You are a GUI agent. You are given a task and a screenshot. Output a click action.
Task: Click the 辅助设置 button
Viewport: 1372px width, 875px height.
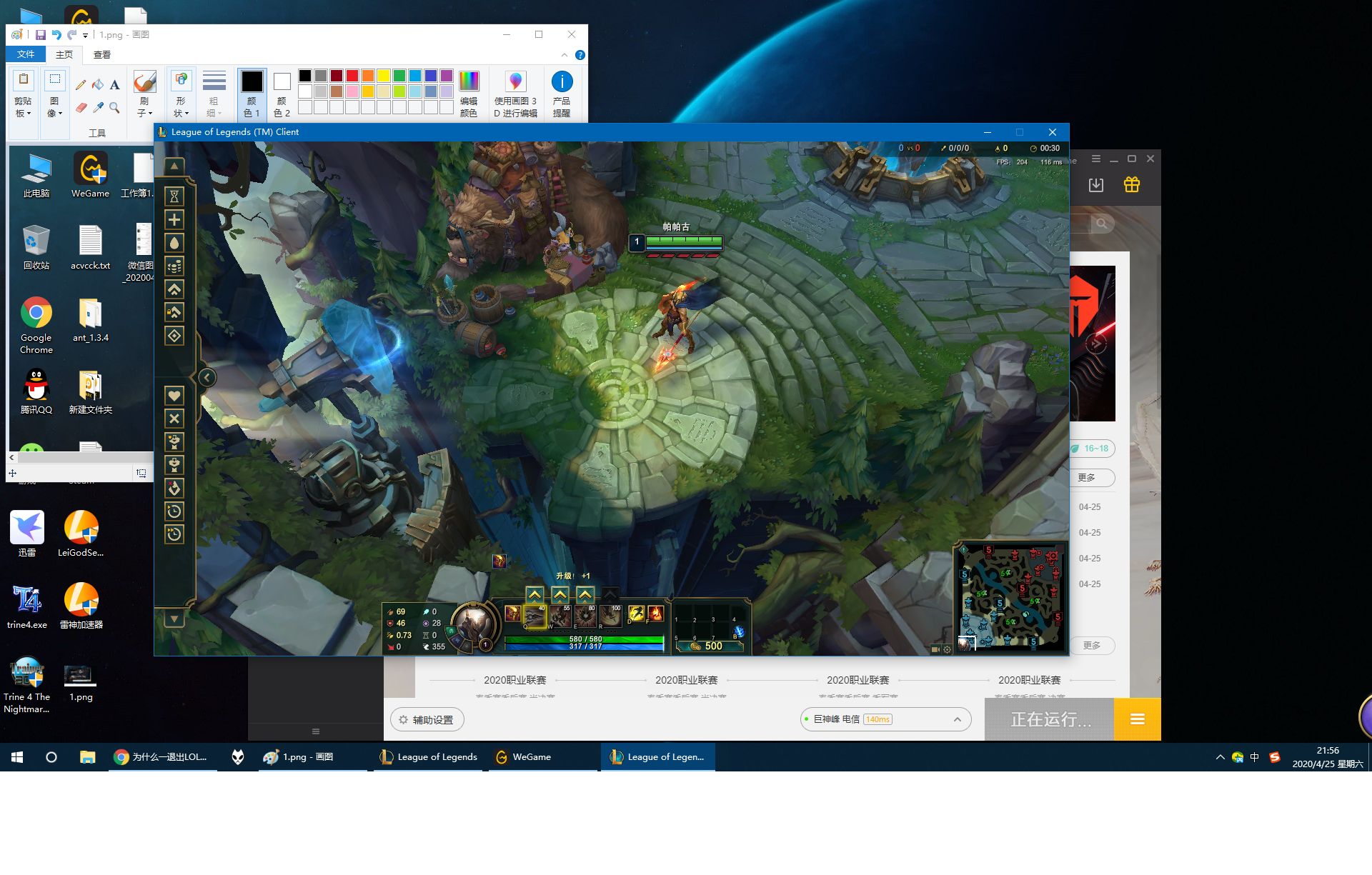[427, 719]
